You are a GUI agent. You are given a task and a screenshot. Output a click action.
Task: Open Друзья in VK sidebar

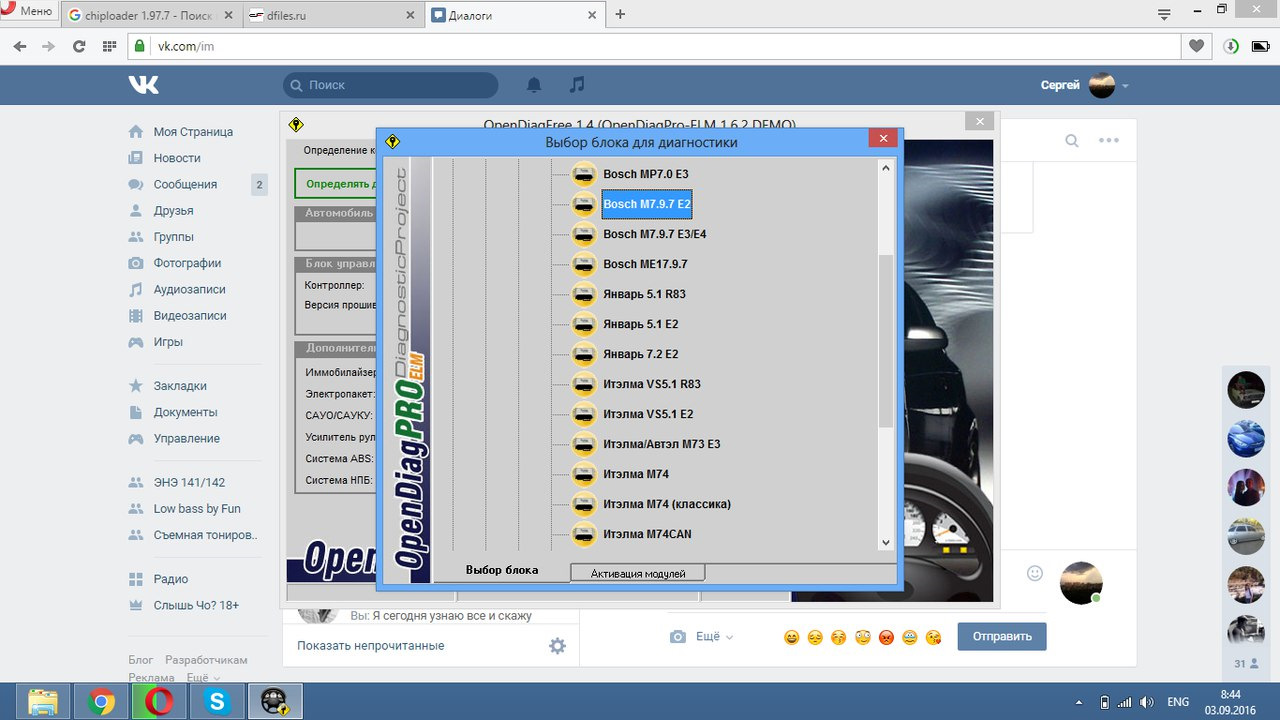173,211
